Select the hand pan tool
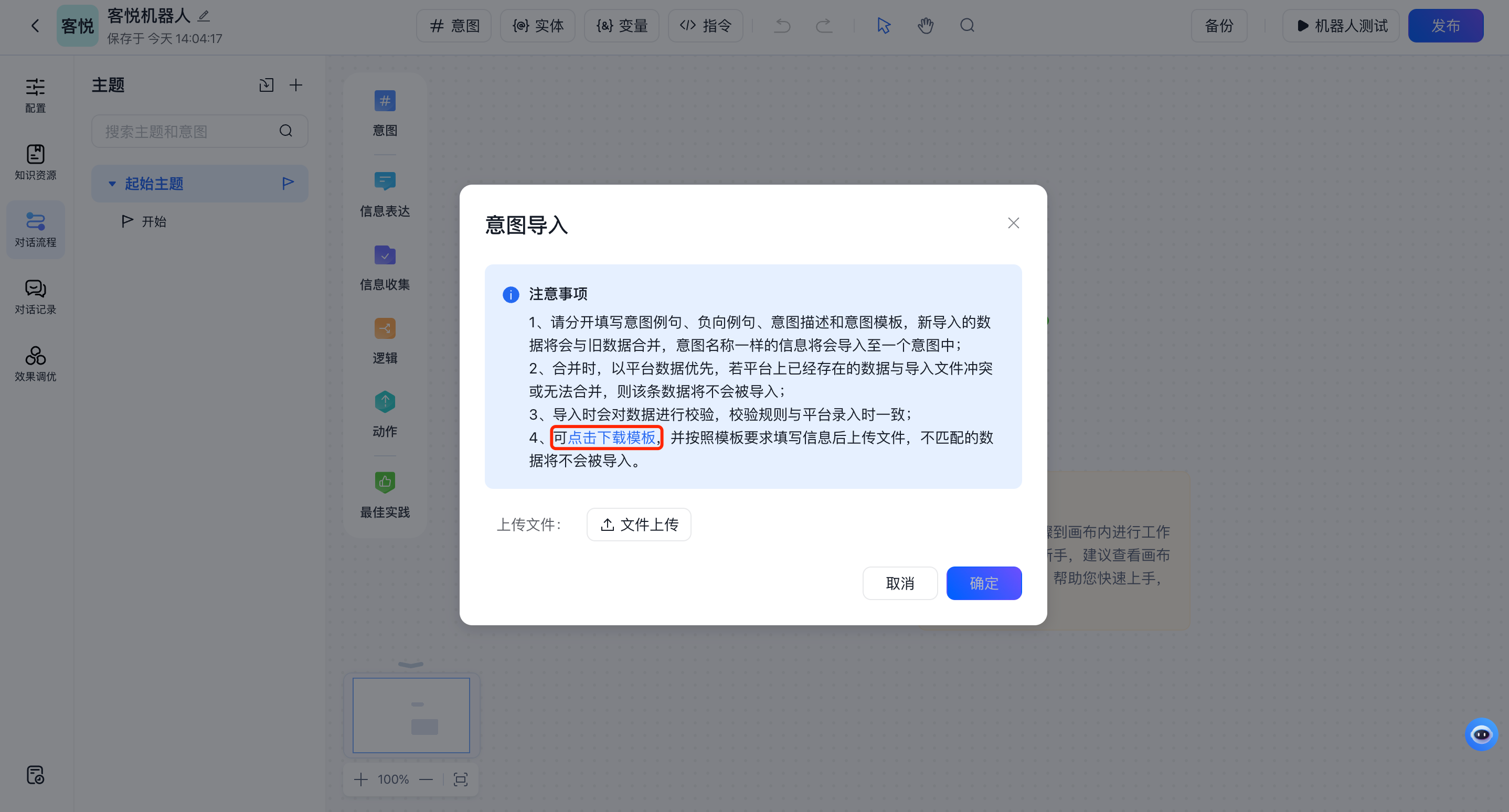Image resolution: width=1509 pixels, height=812 pixels. [926, 25]
